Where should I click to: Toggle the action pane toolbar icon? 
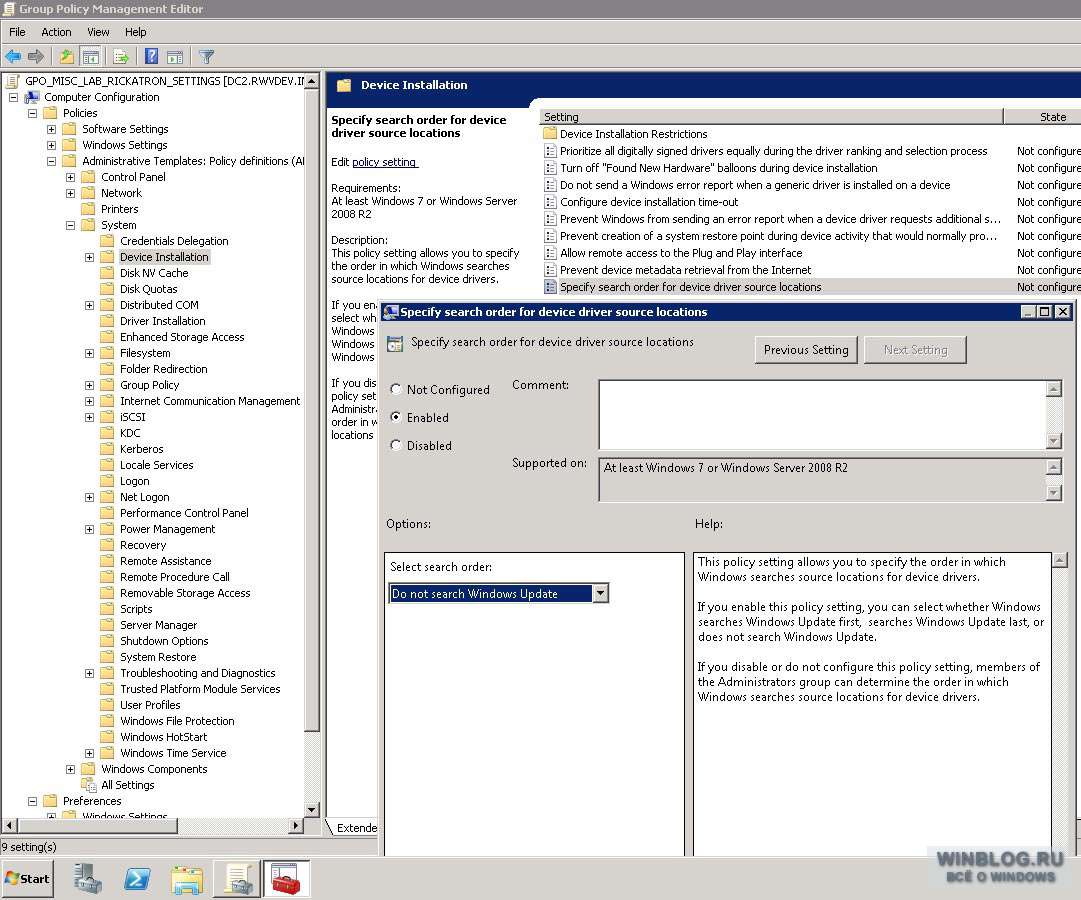click(x=175, y=57)
